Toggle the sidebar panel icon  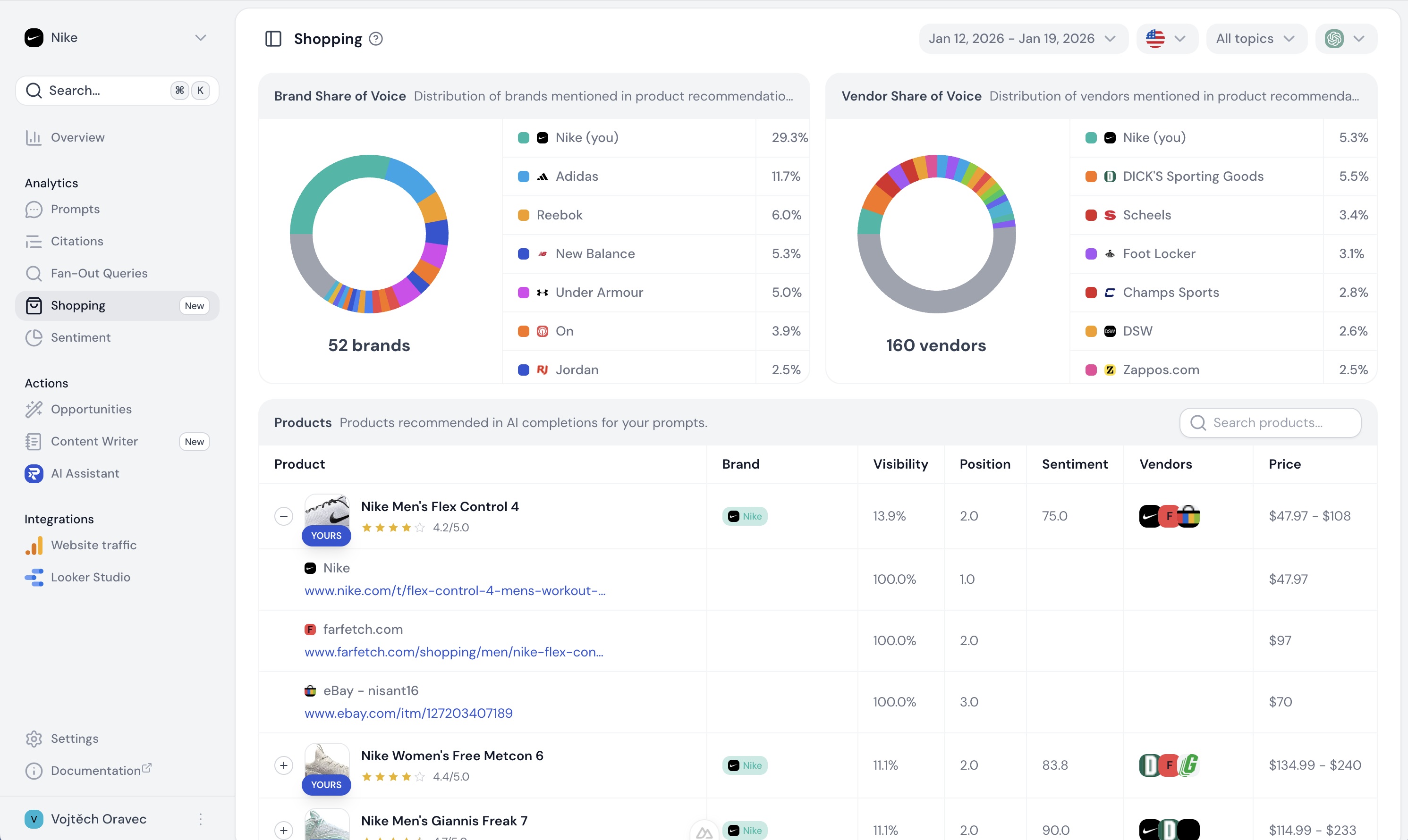click(x=273, y=39)
